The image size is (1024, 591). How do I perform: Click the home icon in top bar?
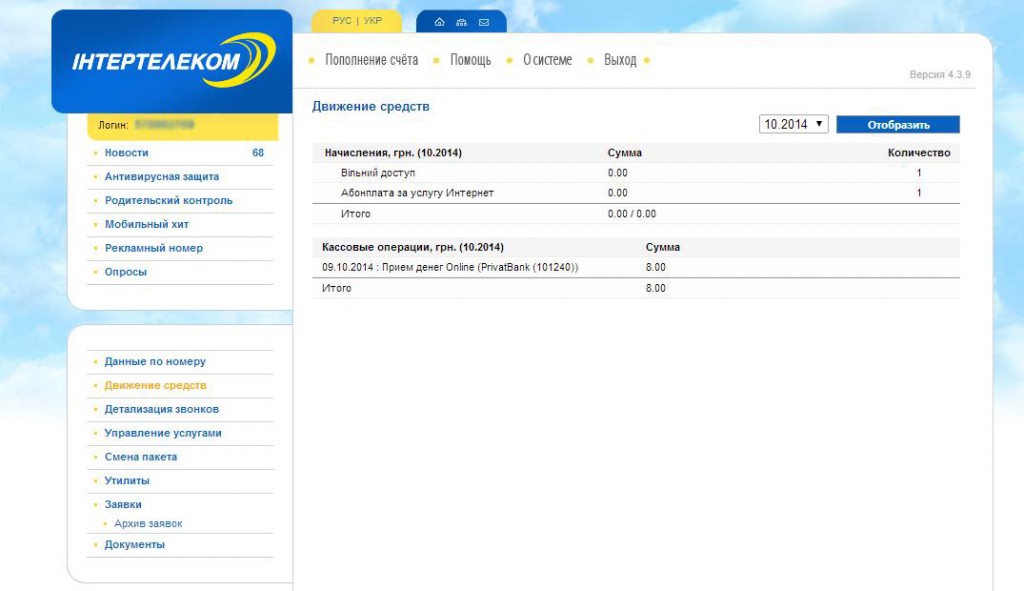click(439, 22)
